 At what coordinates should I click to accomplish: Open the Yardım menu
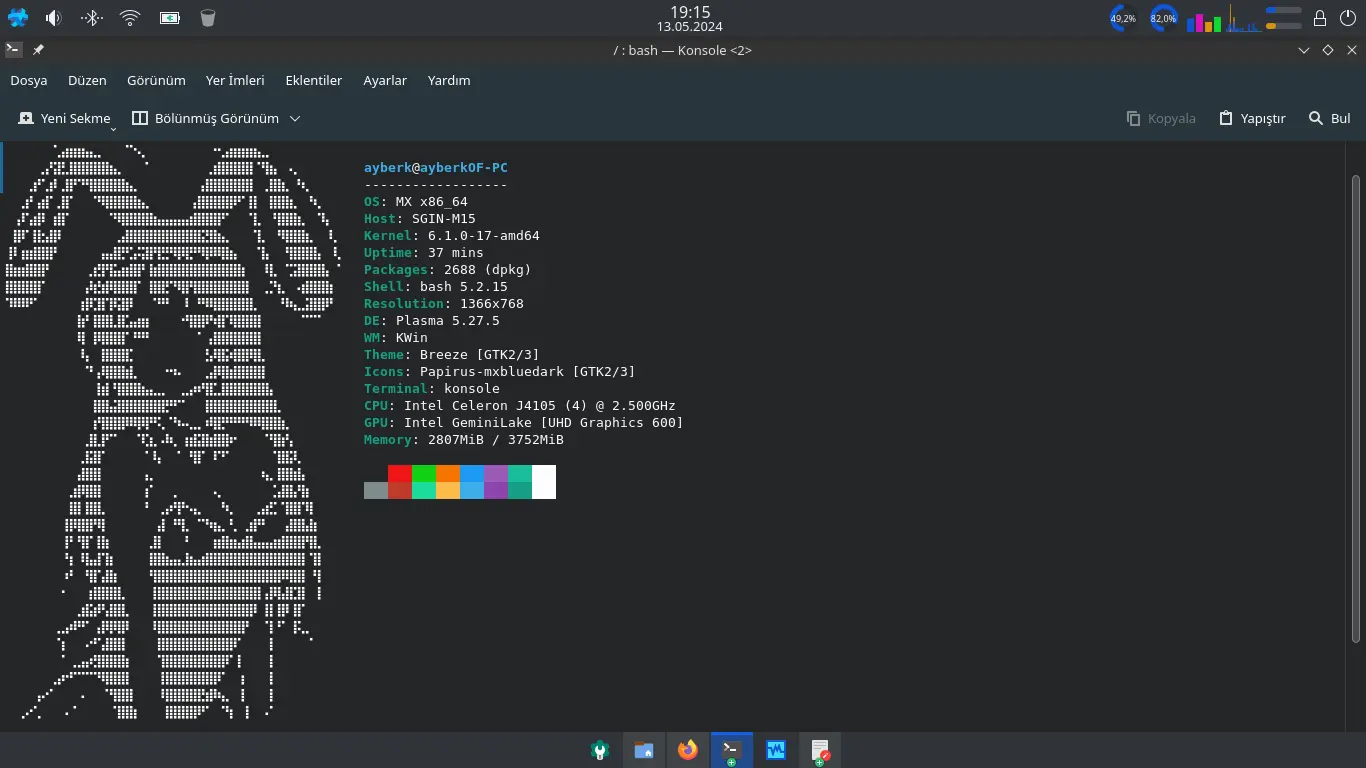449,80
